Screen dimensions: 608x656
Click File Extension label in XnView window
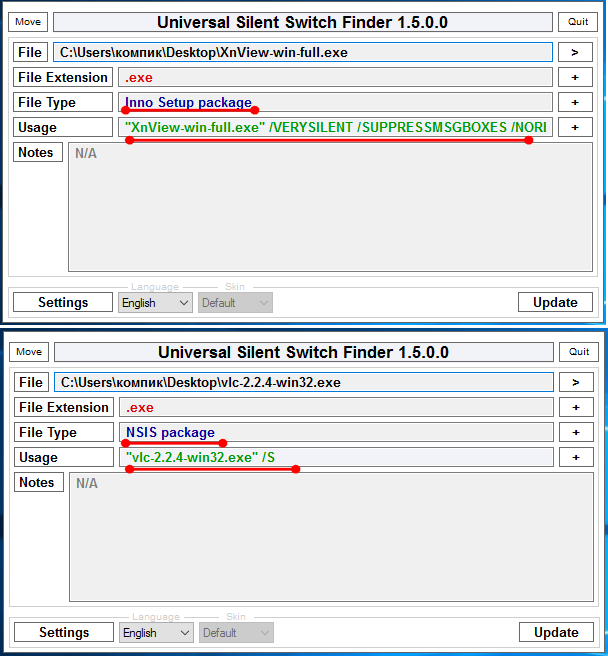63,77
